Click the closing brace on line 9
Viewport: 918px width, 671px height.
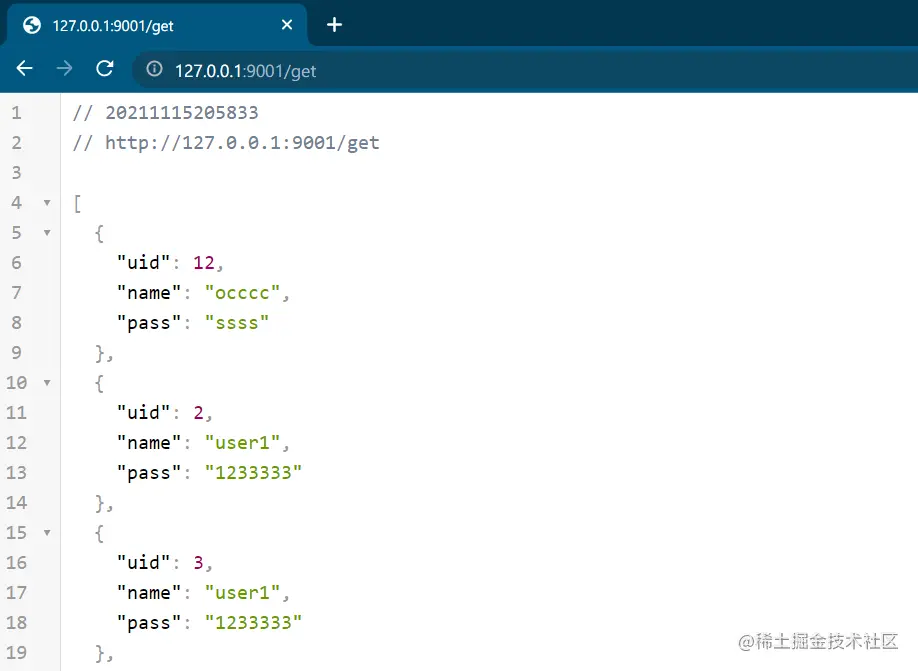pyautogui.click(x=100, y=353)
